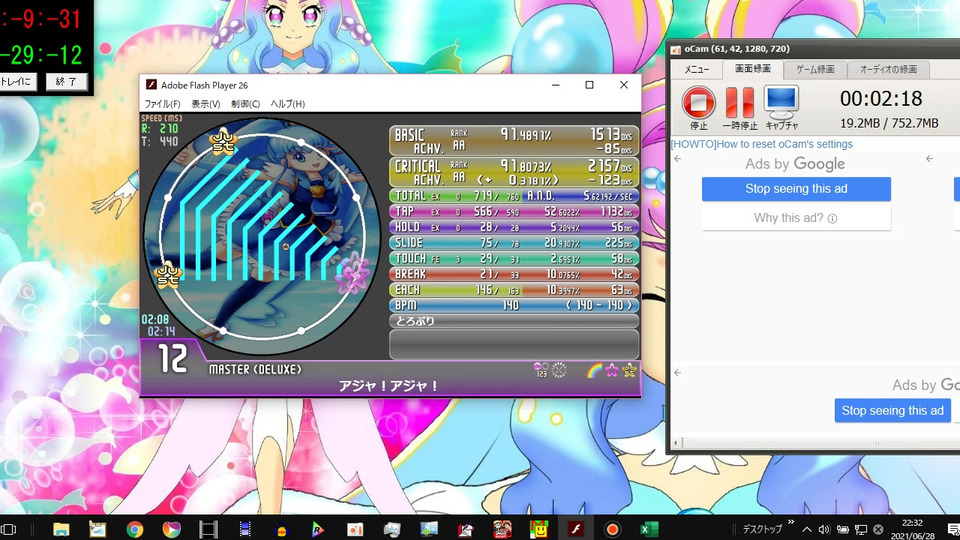Click the TOTAL notes row
This screenshot has width=960, height=540.
(514, 196)
